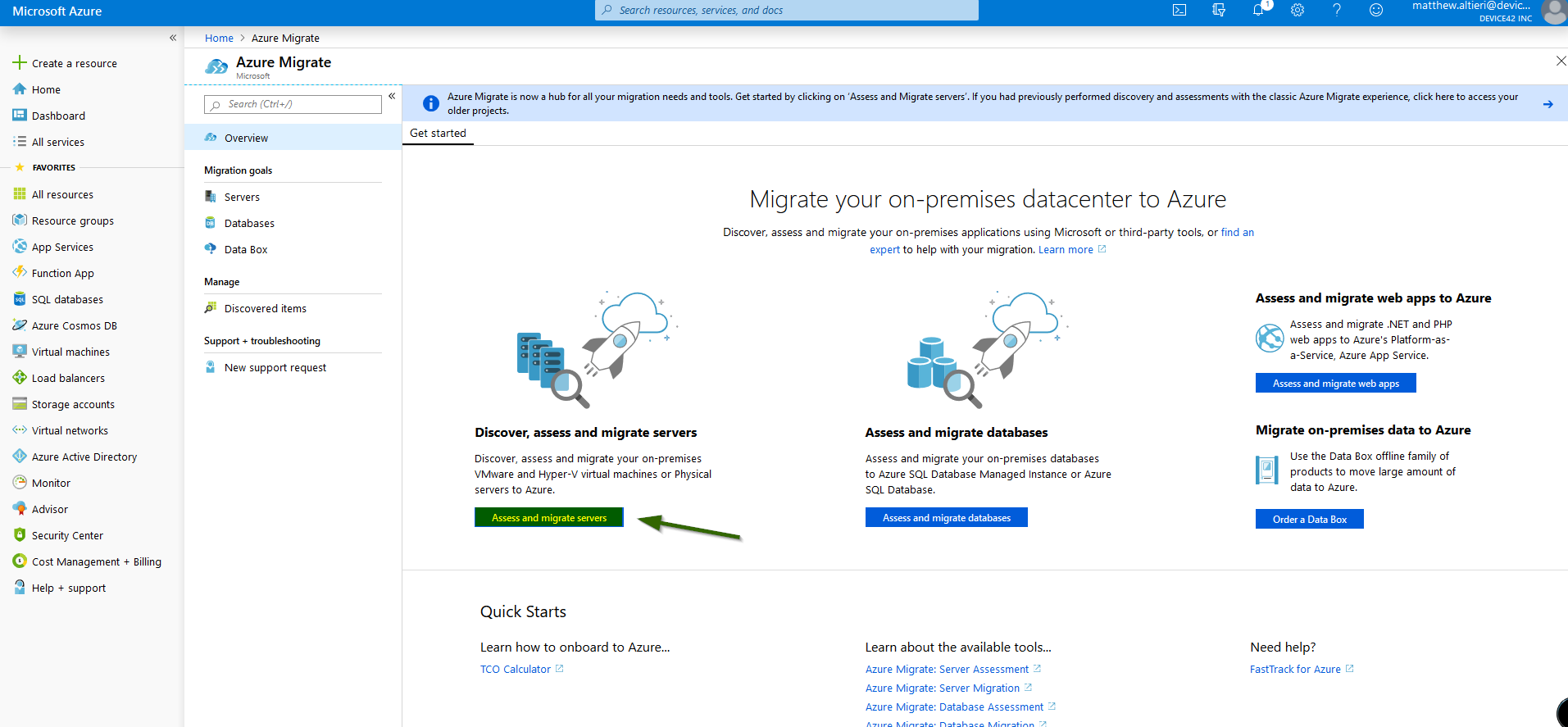1568x727 pixels.
Task: Click the Create a resource plus icon
Action: coord(20,62)
